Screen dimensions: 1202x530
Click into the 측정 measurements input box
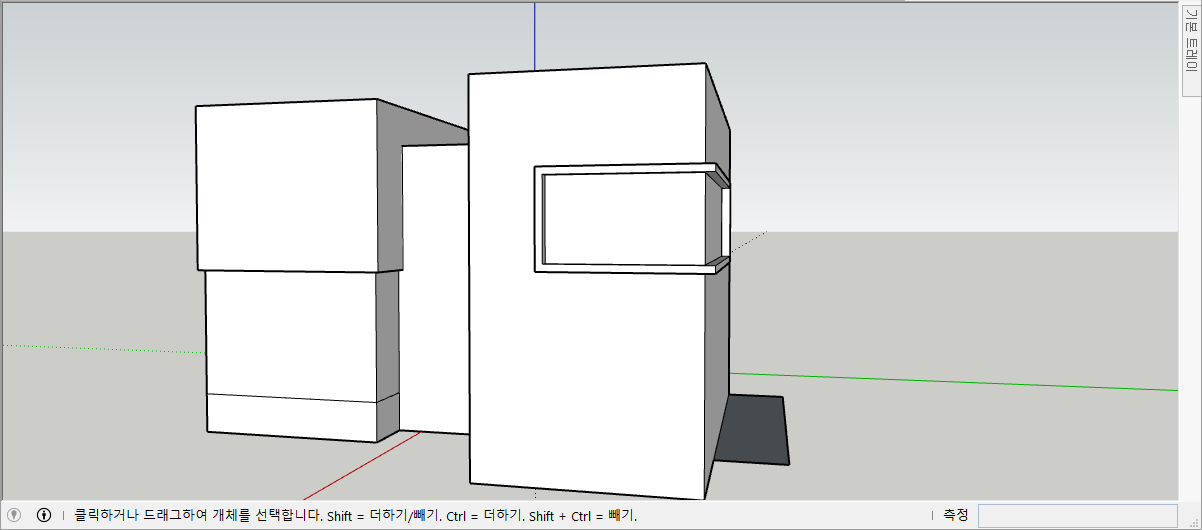[1079, 515]
